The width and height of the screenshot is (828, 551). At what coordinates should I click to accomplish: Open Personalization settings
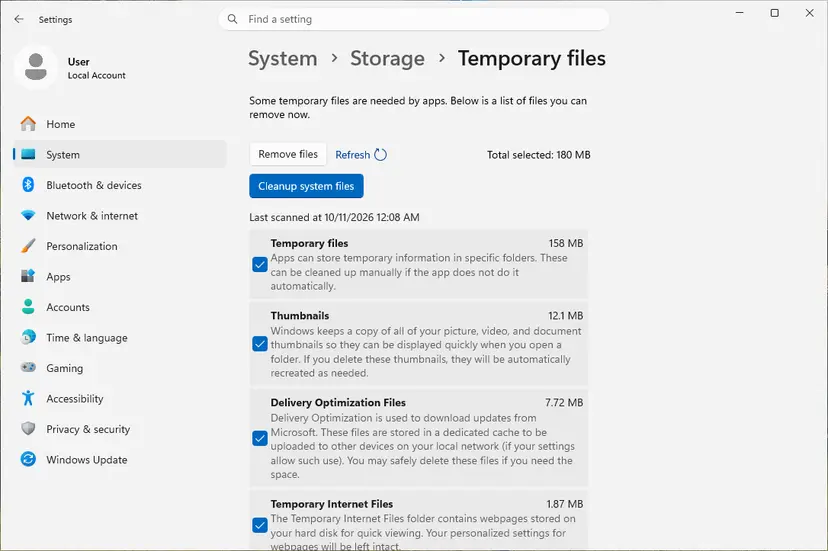(120, 246)
